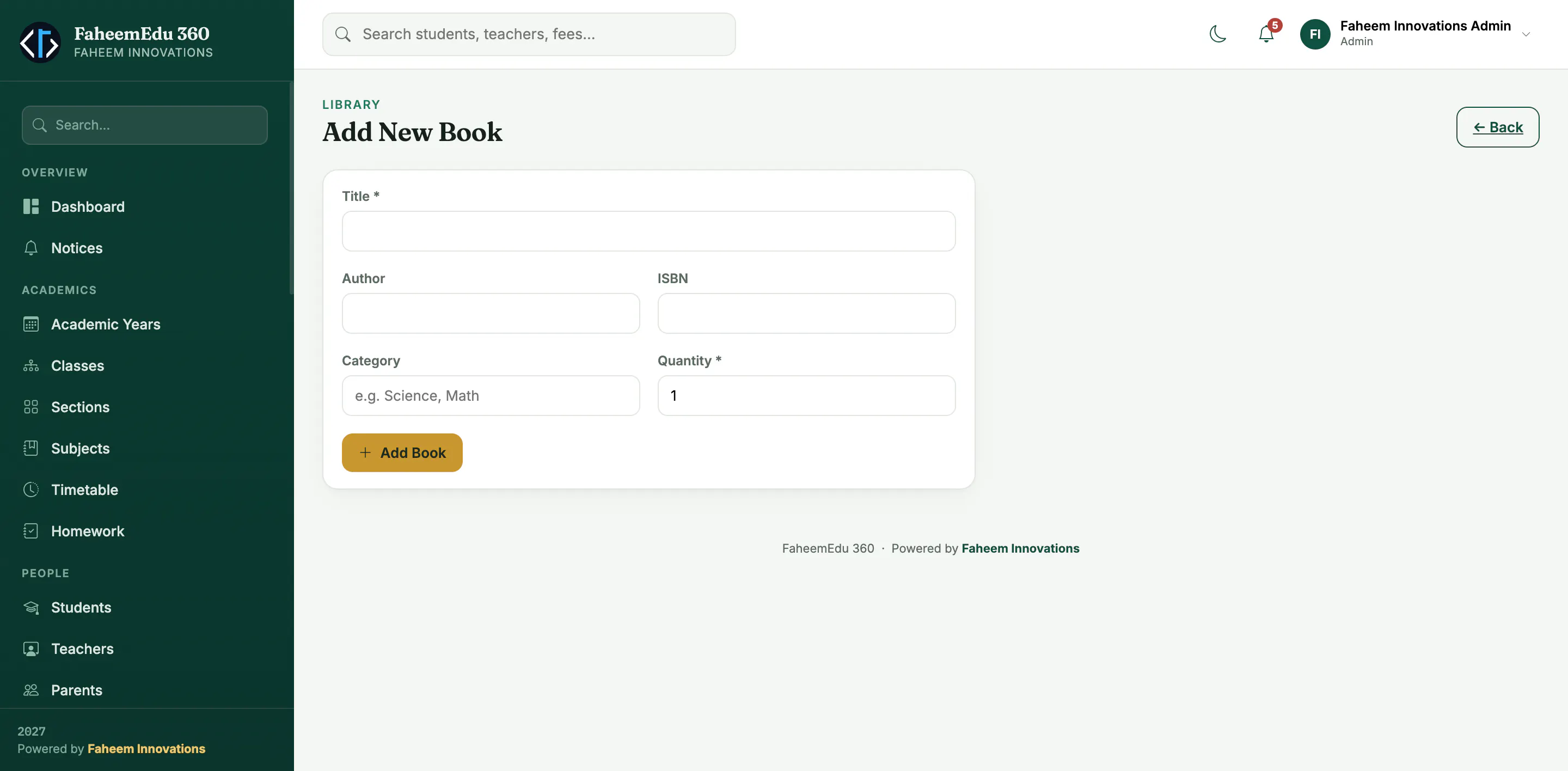Screen dimensions: 1568x771
Task: Follow the Faheem Innovations link in page footer
Action: (1020, 548)
